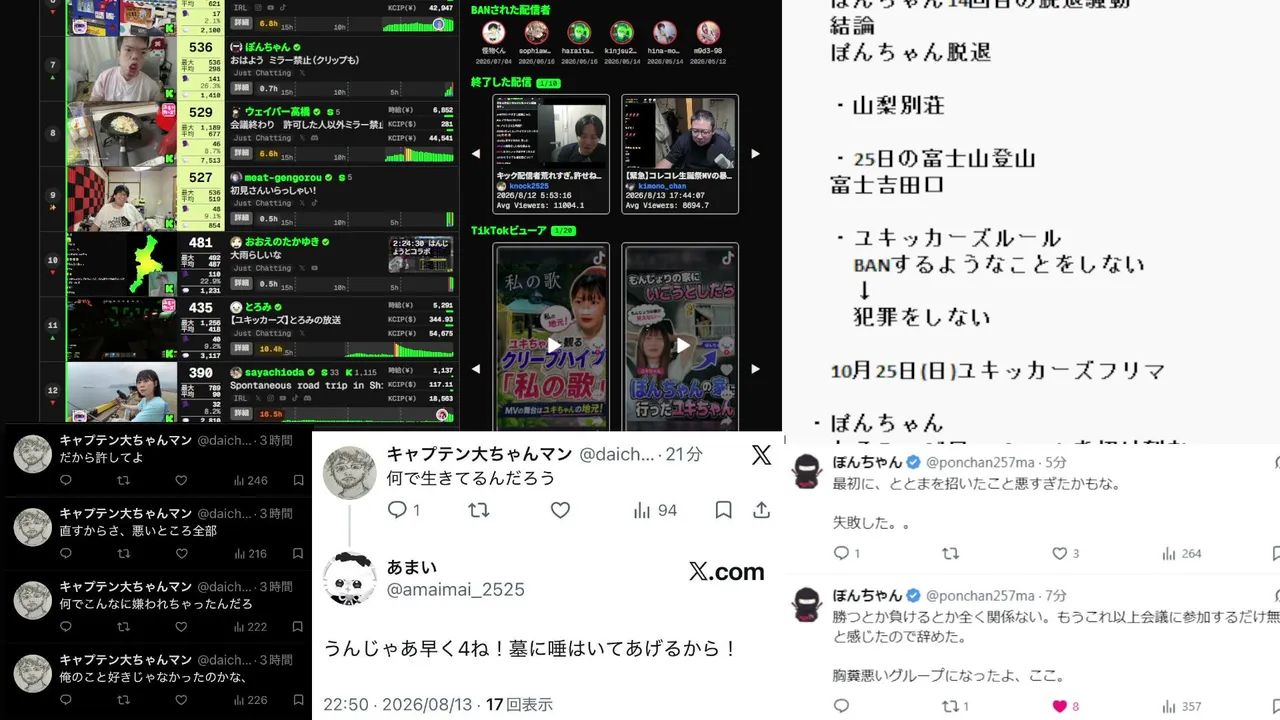Reply to the '何でこんなに嫌われちゃったんだろ' tweet
The height and width of the screenshot is (720, 1280).
tap(66, 627)
